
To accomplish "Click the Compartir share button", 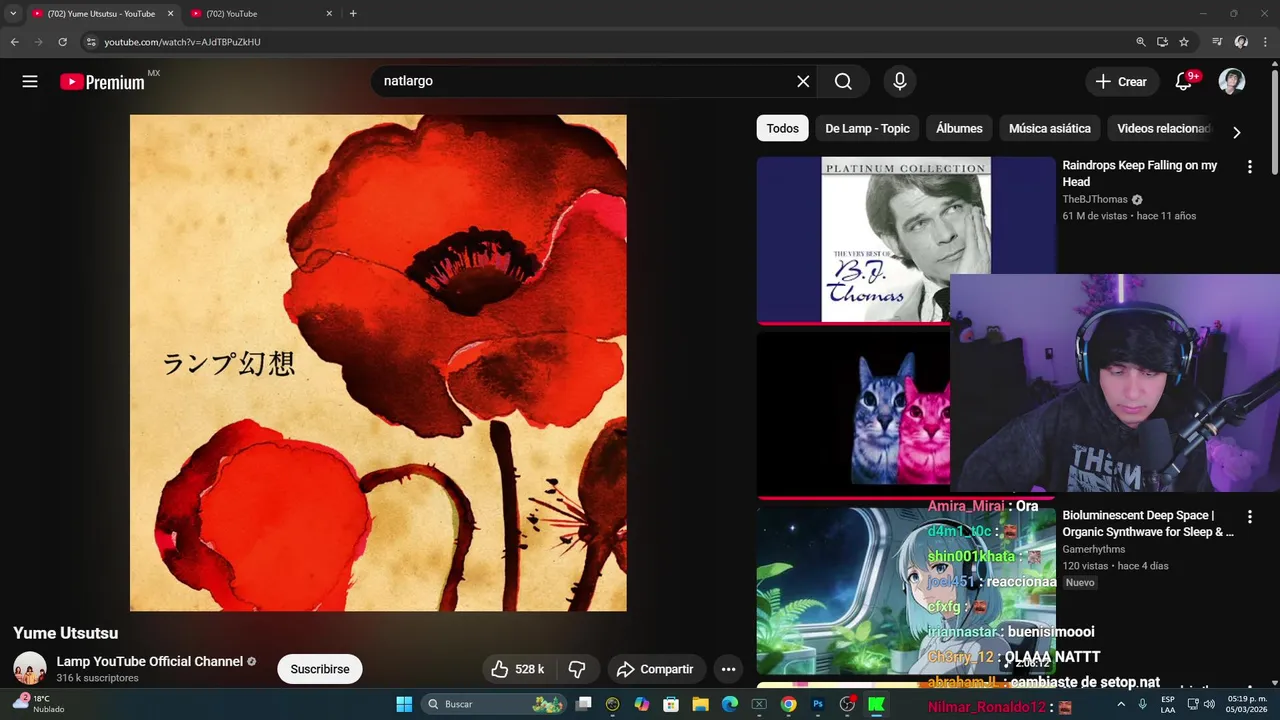I will click(655, 669).
